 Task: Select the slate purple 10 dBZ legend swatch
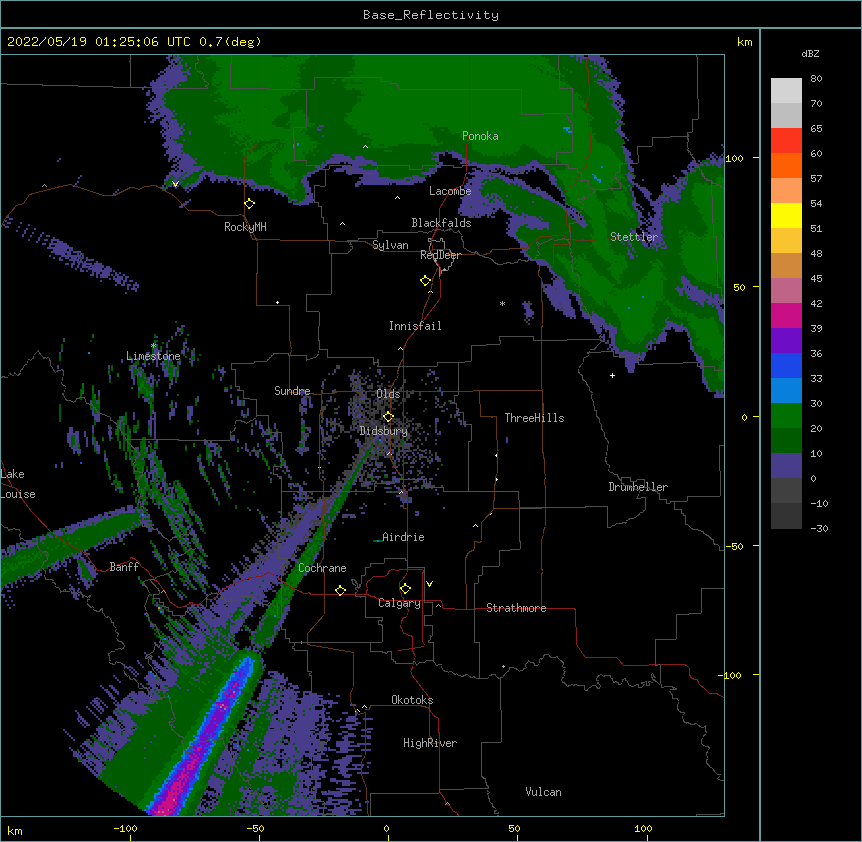tap(786, 466)
